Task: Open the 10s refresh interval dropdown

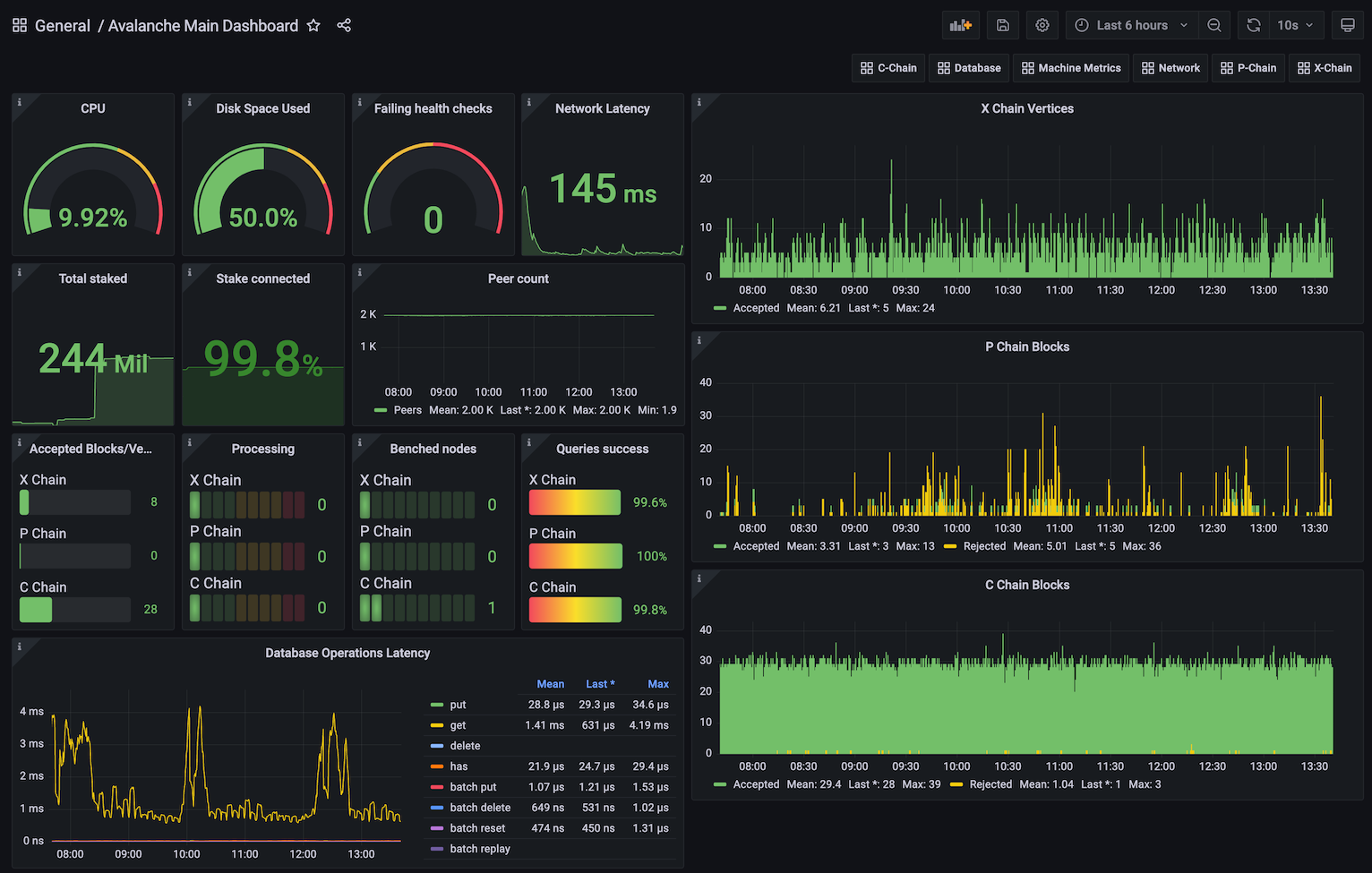Action: (x=1294, y=25)
